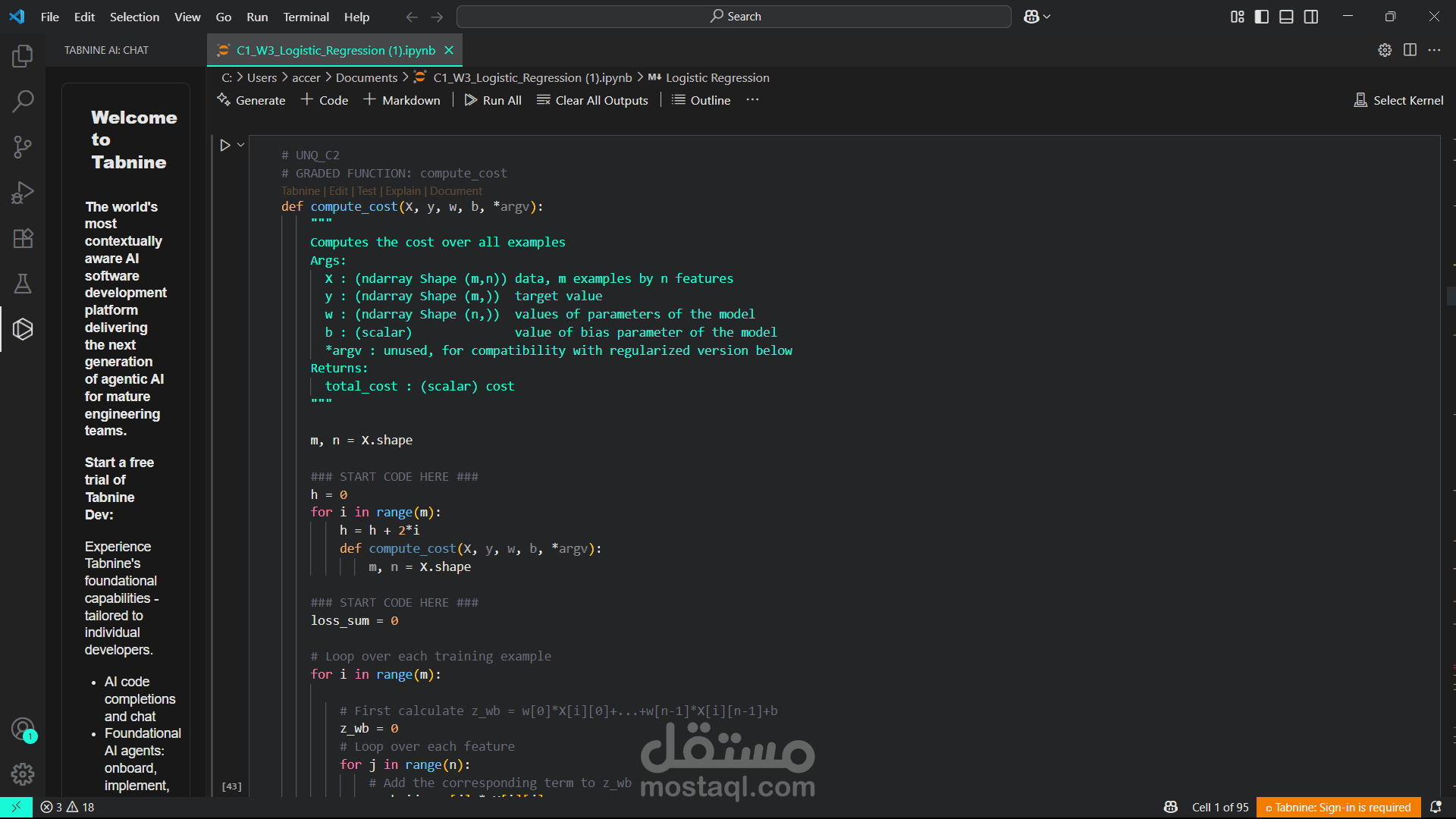Go back in navigation history

(x=412, y=17)
